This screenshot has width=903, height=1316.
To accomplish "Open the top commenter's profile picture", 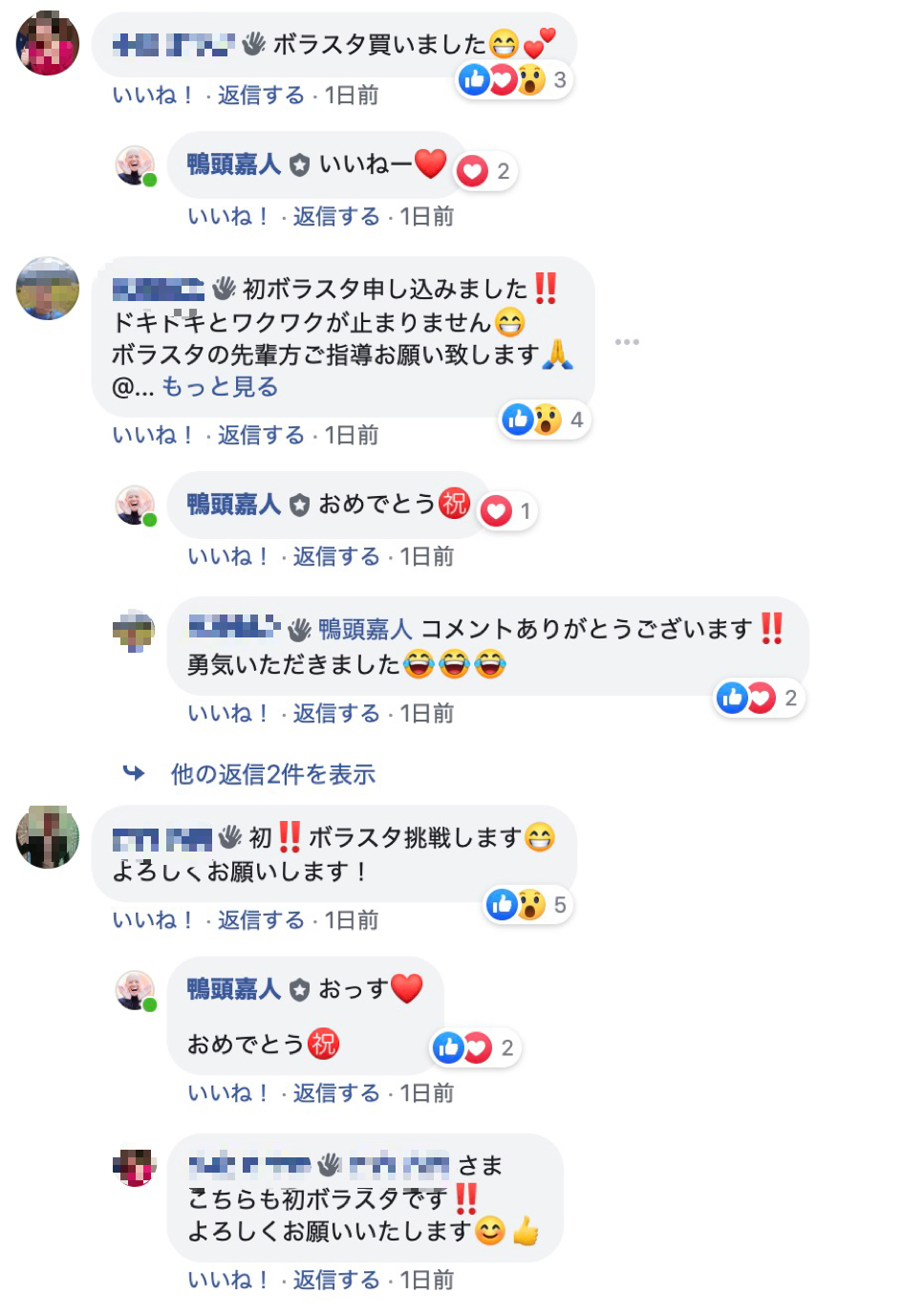I will (48, 43).
